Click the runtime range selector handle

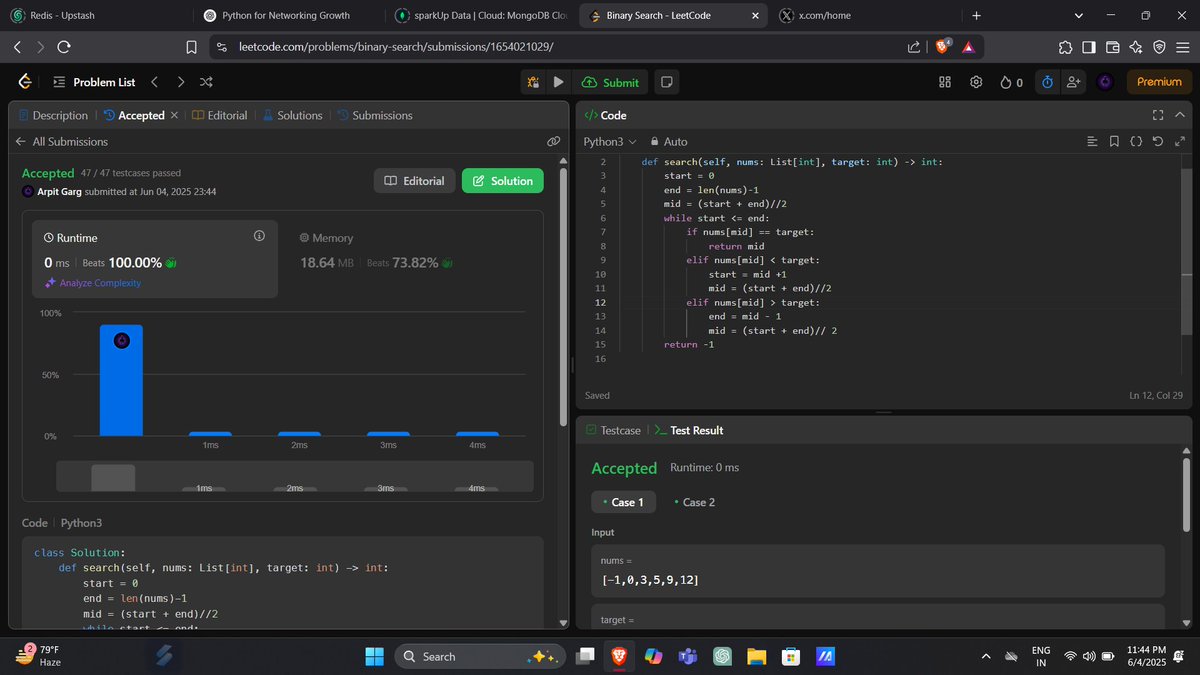coord(113,477)
